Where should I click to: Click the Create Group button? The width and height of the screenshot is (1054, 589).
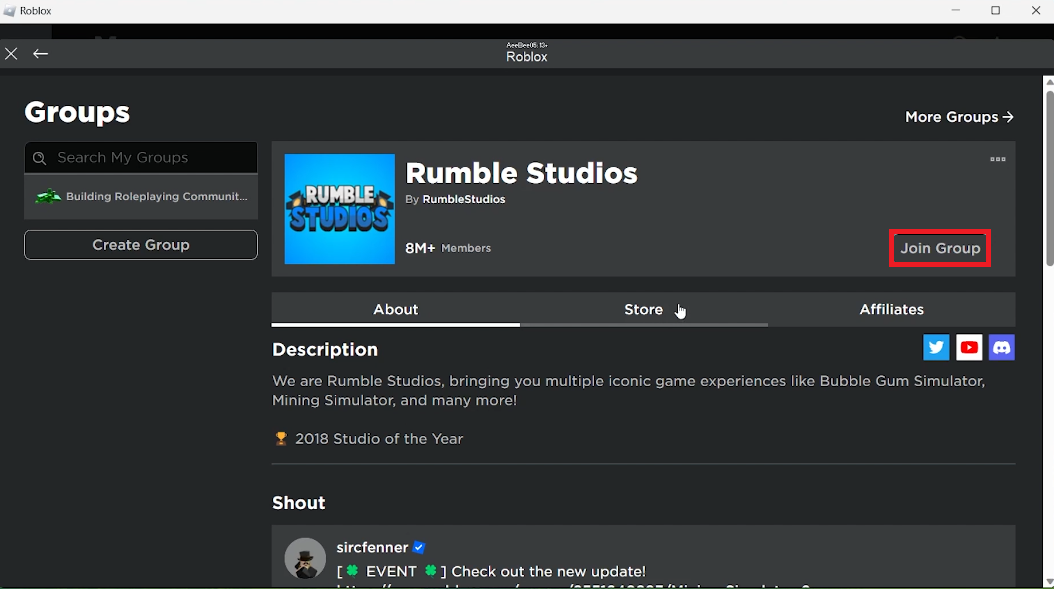[140, 245]
